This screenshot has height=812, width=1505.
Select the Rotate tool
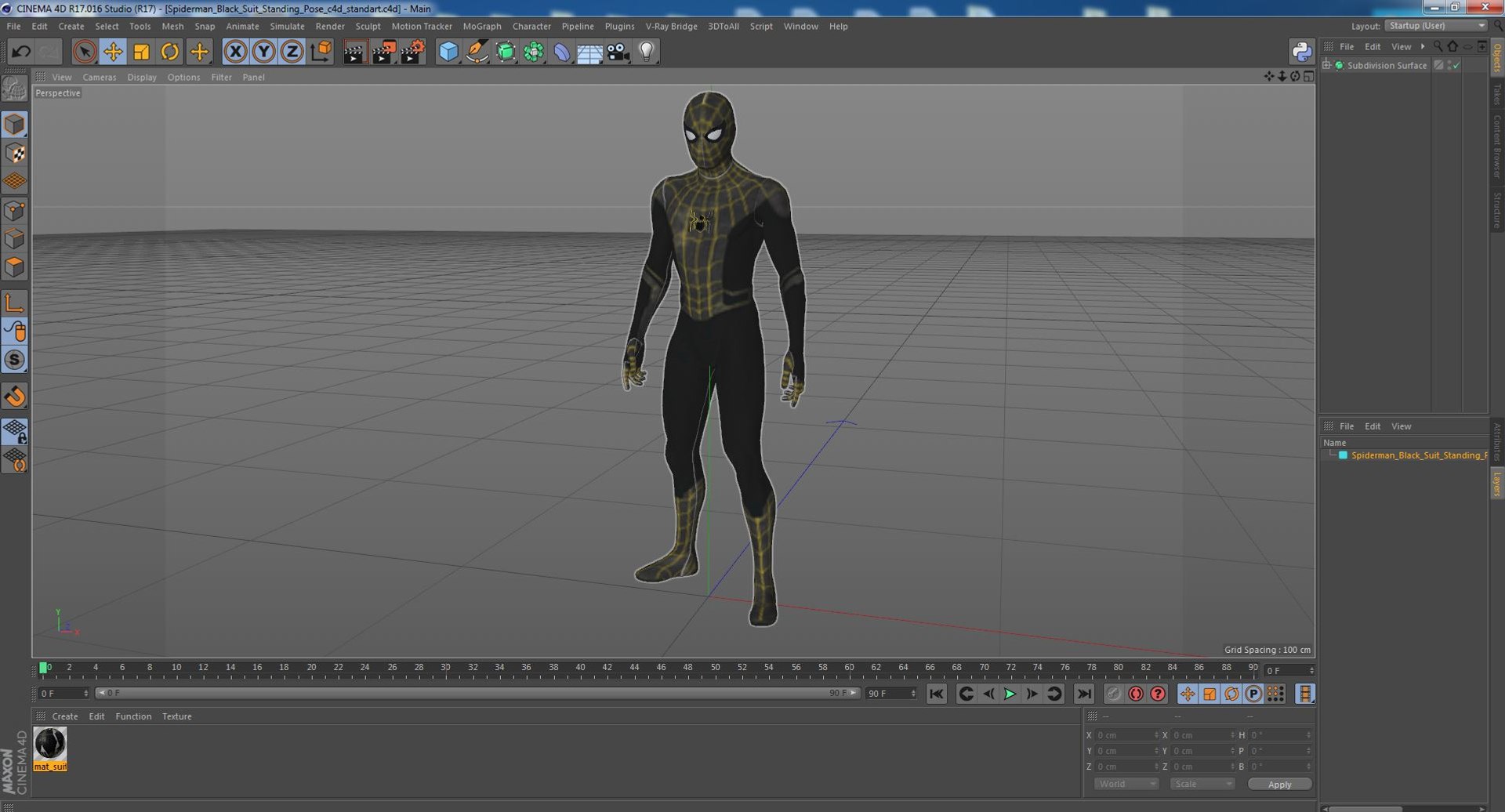point(169,53)
